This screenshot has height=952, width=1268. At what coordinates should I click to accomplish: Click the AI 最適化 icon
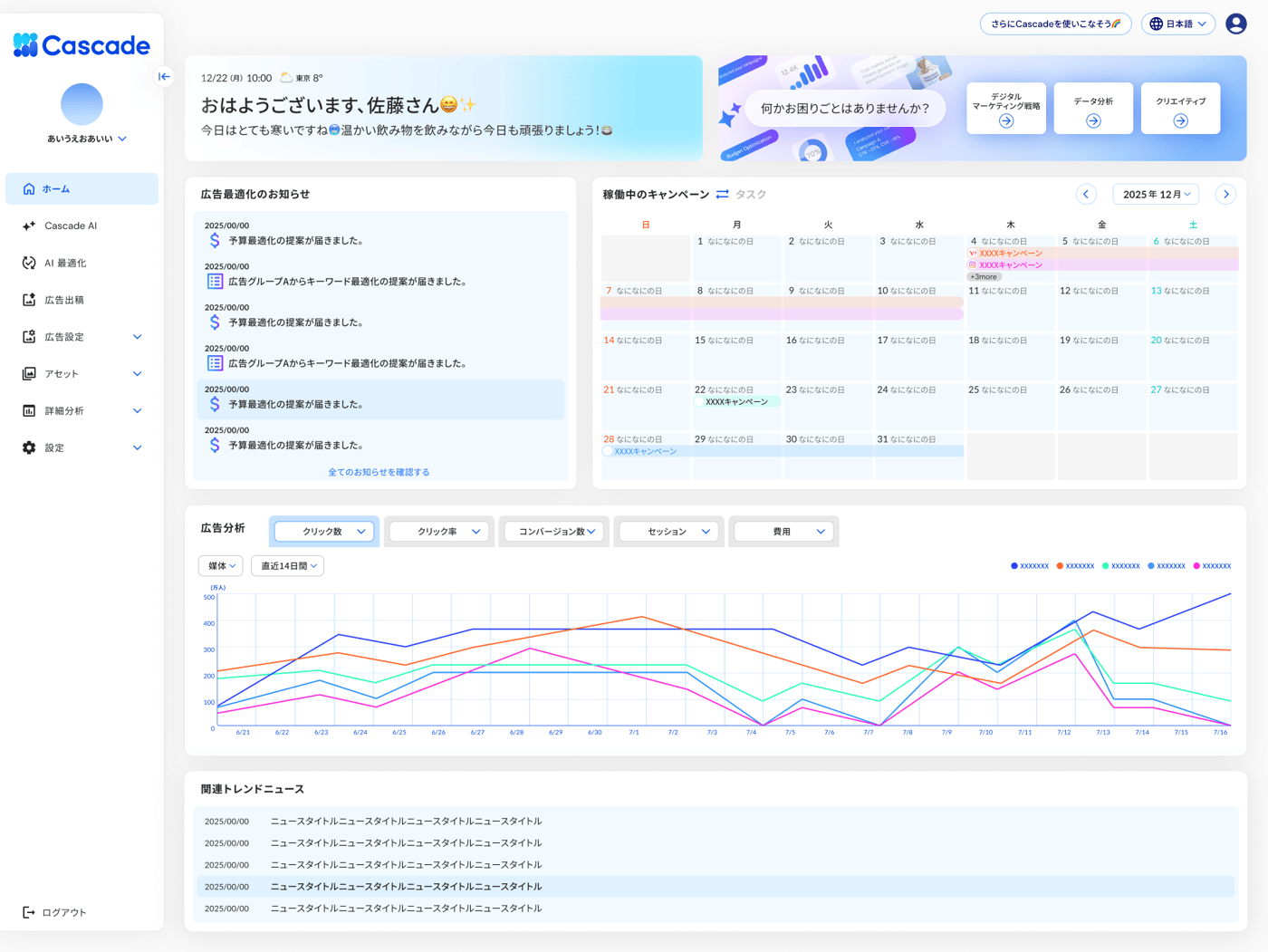click(29, 264)
